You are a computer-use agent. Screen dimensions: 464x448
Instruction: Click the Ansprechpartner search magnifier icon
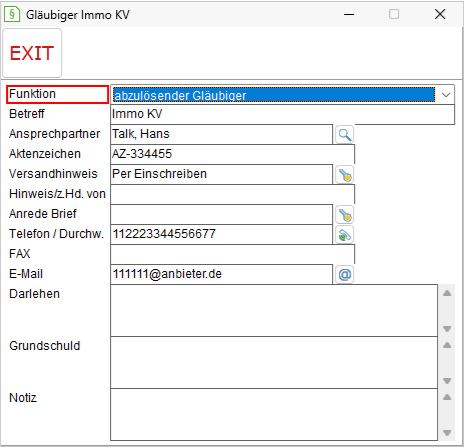pos(344,135)
